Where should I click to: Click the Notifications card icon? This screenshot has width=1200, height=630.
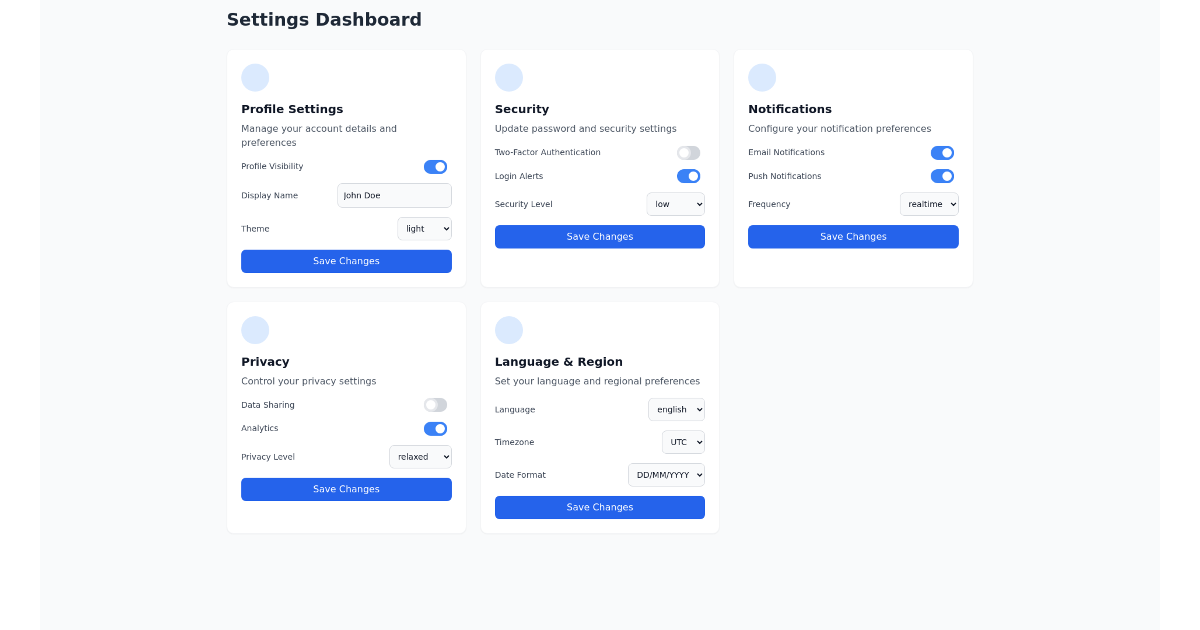click(x=762, y=77)
